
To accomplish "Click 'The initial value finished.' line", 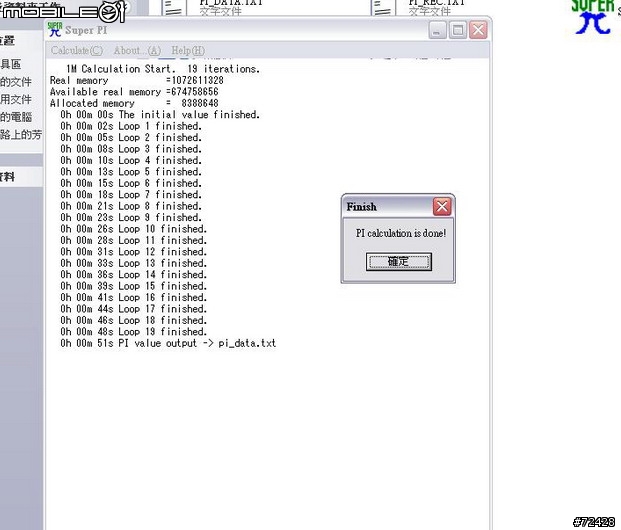I will (160, 115).
